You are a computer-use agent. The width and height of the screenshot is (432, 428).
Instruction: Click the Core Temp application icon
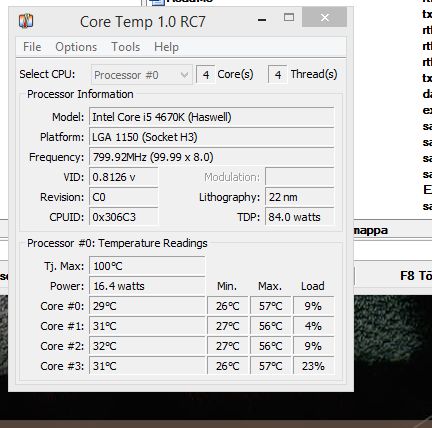(x=26, y=21)
